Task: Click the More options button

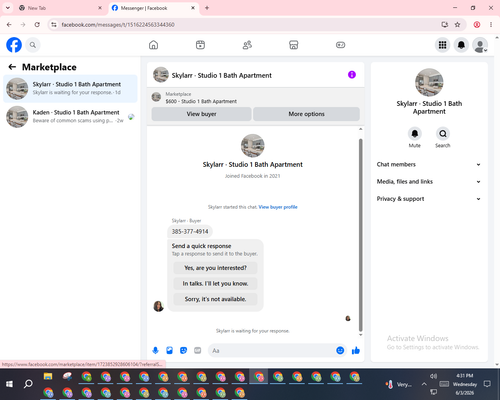Action: click(306, 114)
